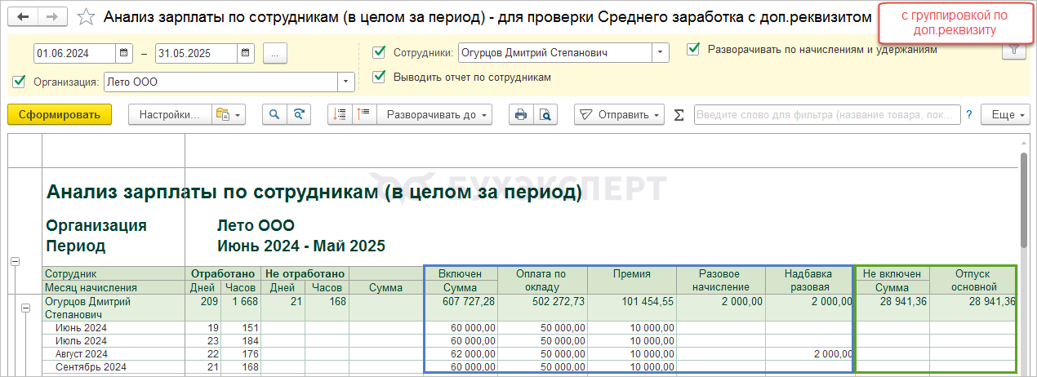Toggle Разворачивать по начислениям и удержаниям checkbox

point(693,49)
